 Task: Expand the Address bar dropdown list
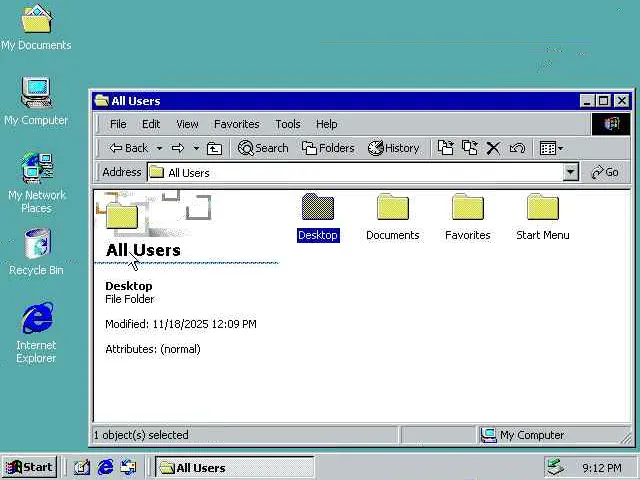point(571,172)
